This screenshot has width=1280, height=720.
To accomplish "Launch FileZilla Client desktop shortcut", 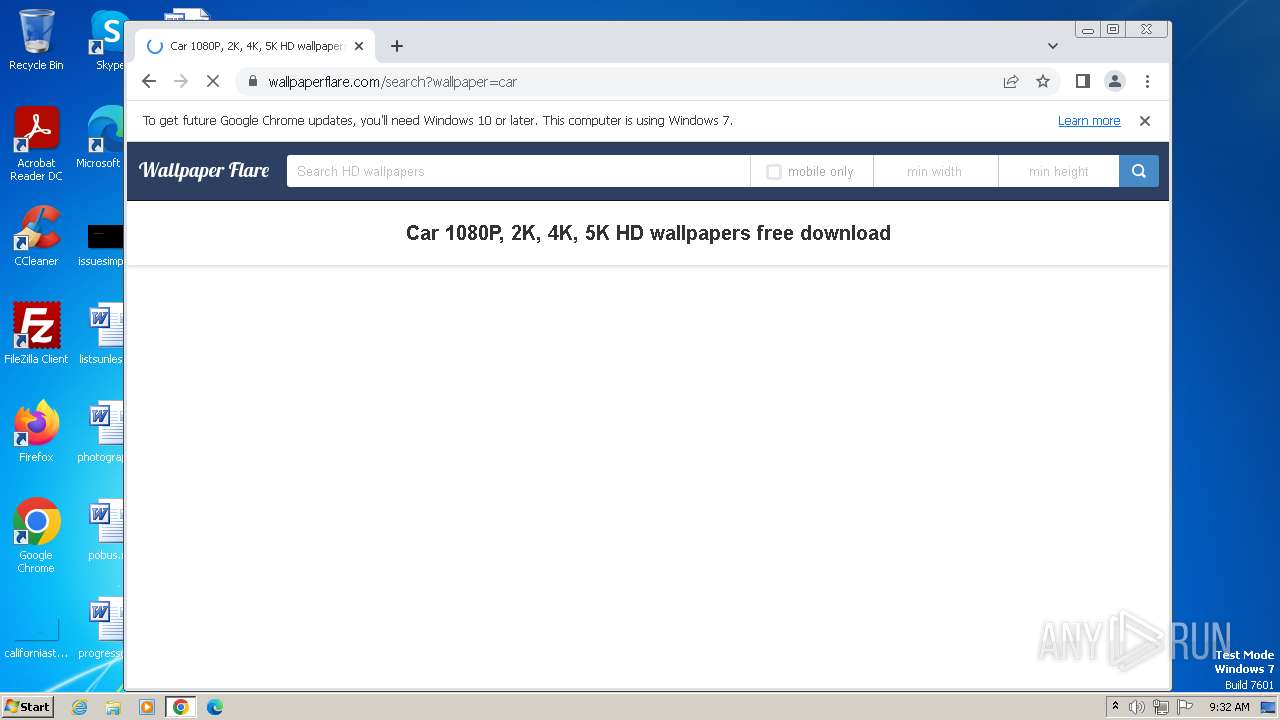I will [x=36, y=333].
